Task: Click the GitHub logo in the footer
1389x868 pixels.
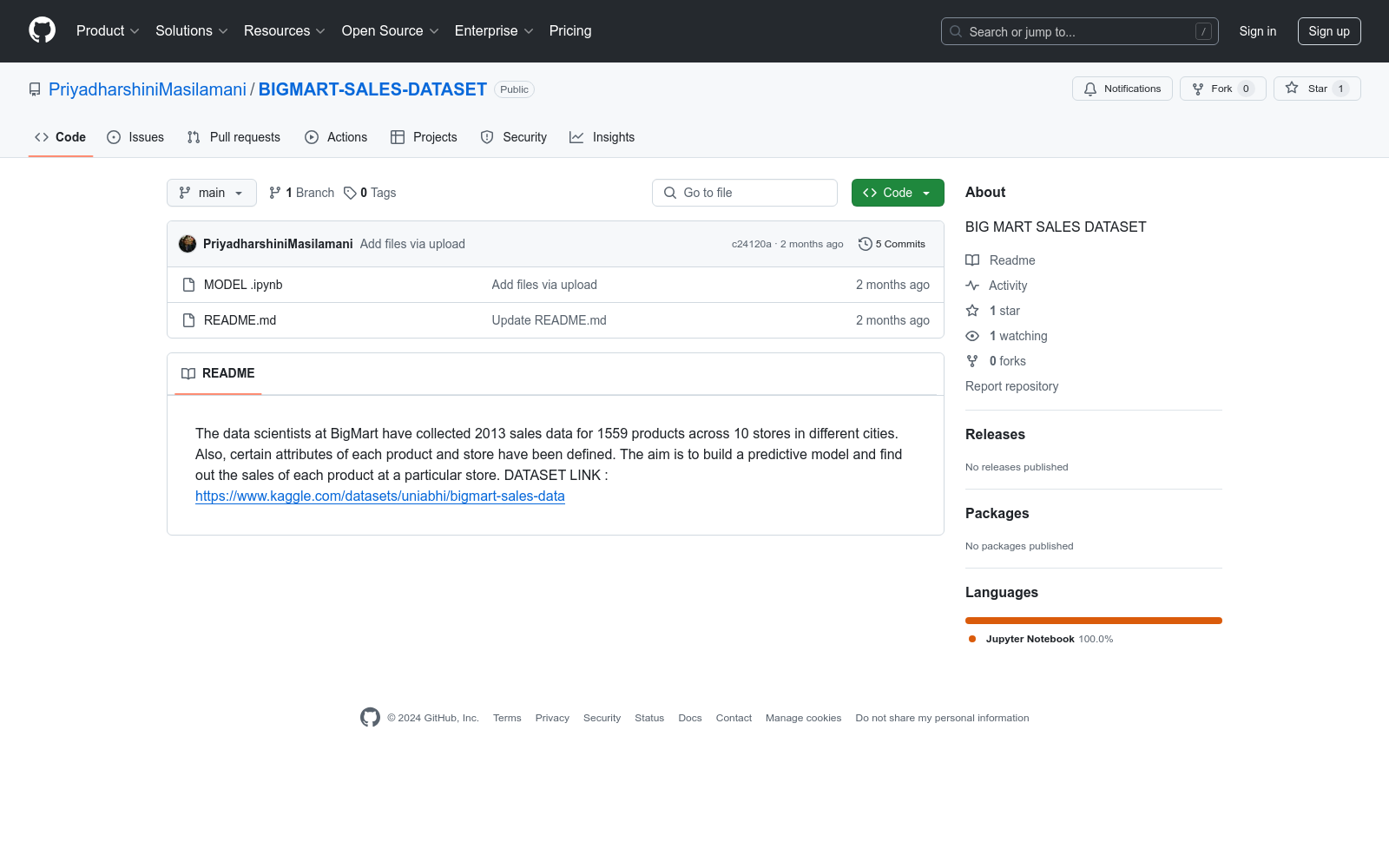Action: click(370, 718)
